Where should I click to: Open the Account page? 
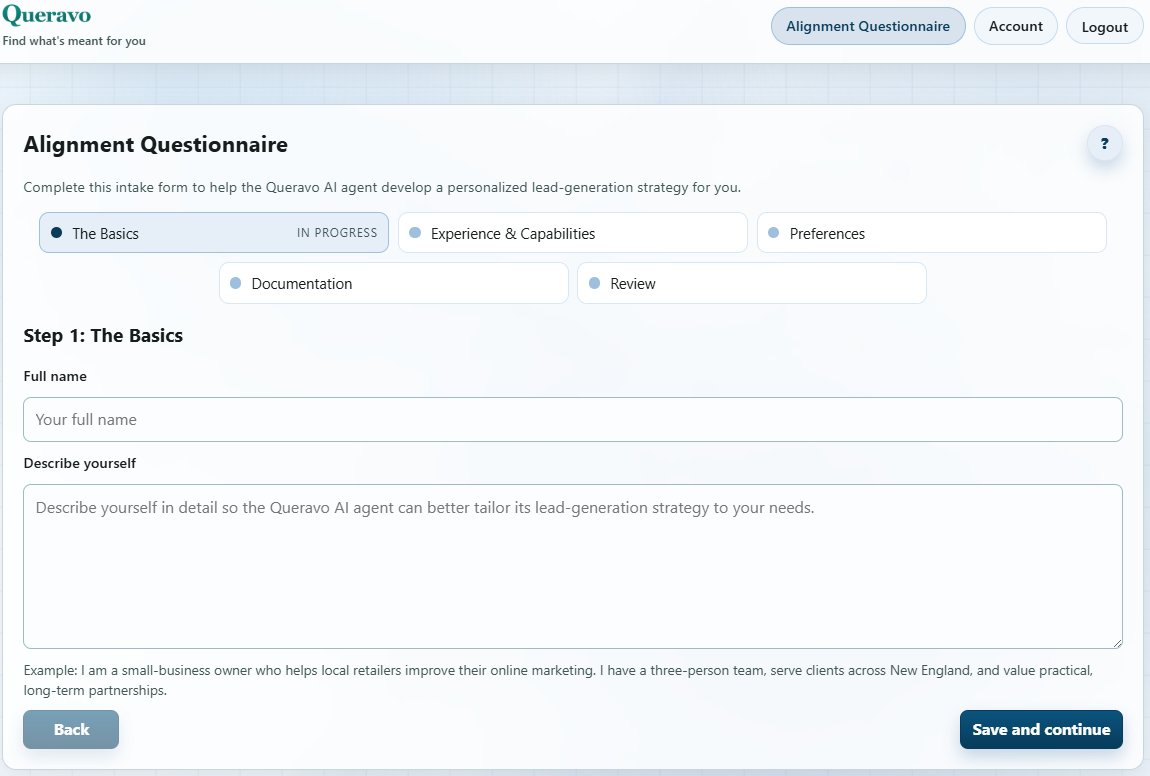coord(1015,26)
